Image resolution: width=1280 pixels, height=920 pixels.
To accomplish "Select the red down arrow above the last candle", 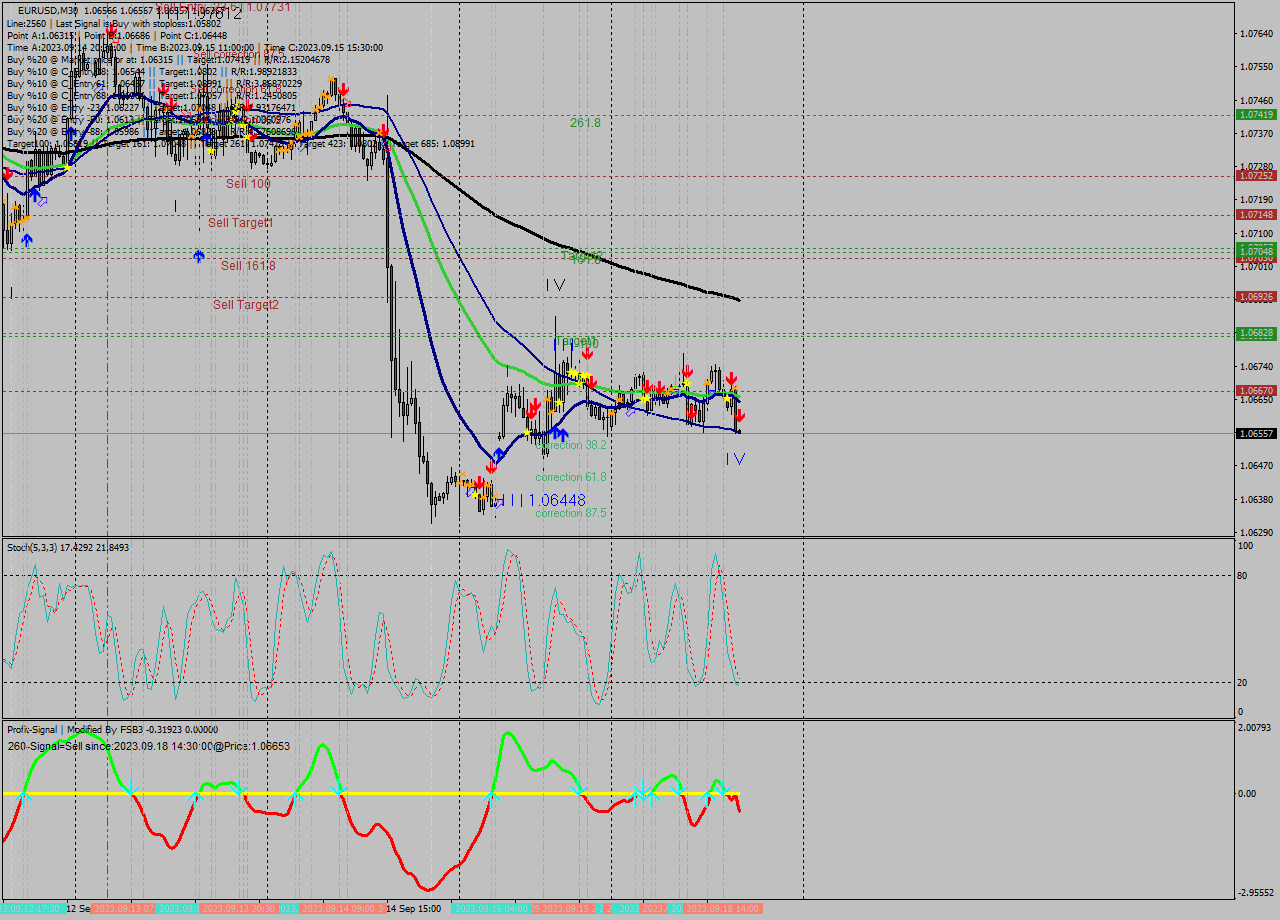I will [x=733, y=378].
